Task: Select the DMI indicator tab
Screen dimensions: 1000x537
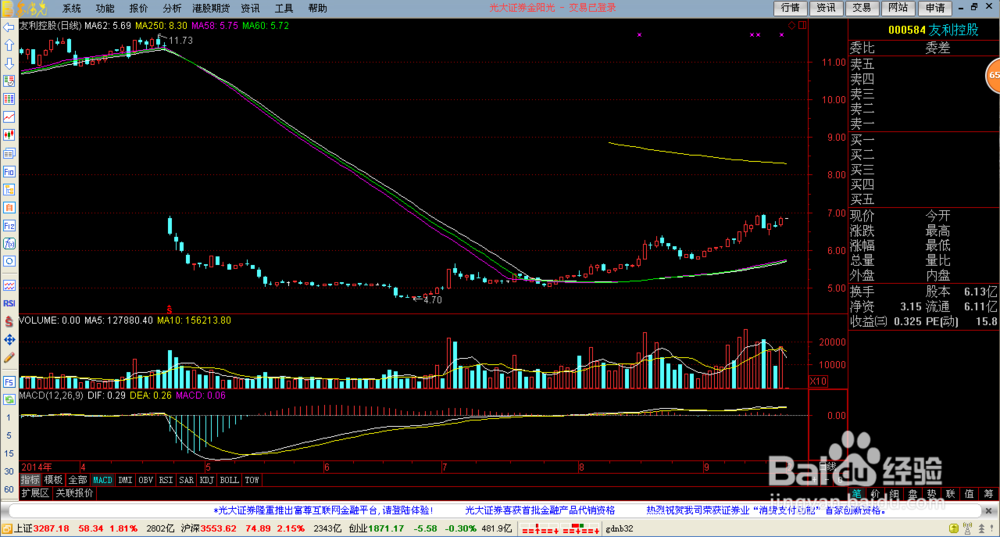Action: [x=125, y=480]
